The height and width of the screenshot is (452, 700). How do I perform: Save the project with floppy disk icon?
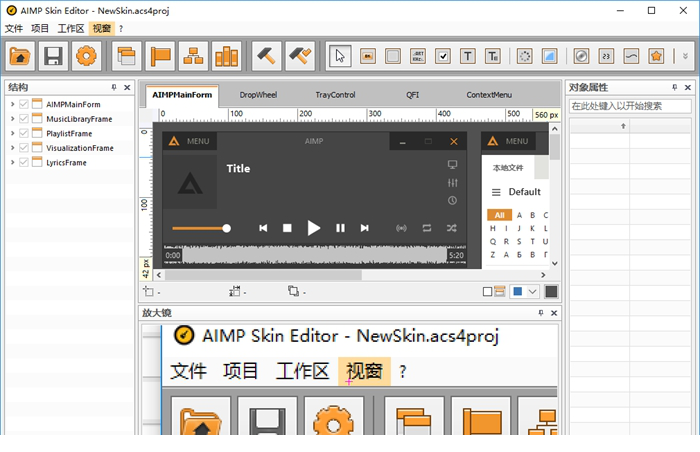tap(53, 56)
